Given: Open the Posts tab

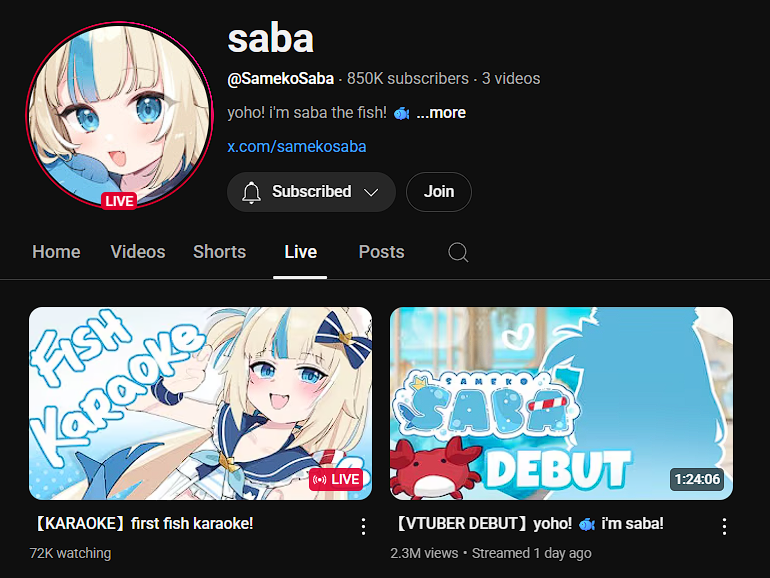Looking at the screenshot, I should 381,252.
